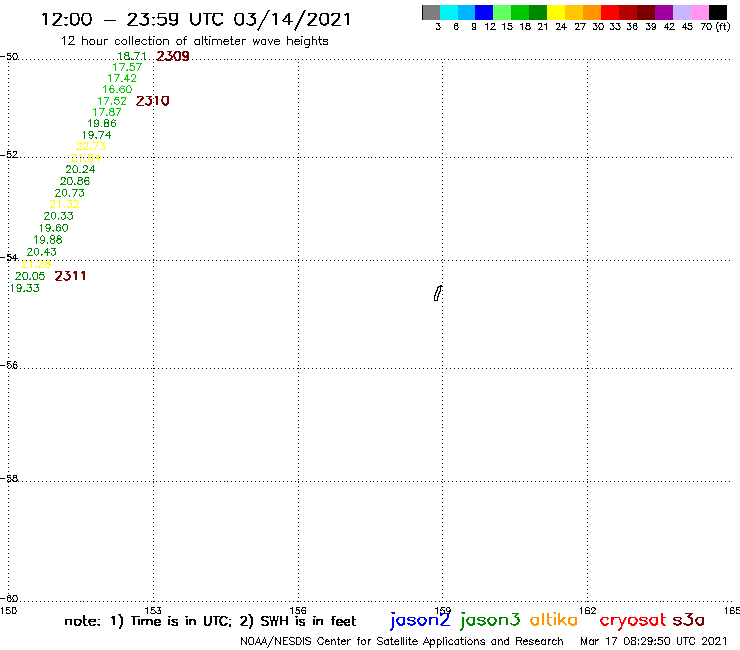Click the s3a satellite label

pos(689,620)
